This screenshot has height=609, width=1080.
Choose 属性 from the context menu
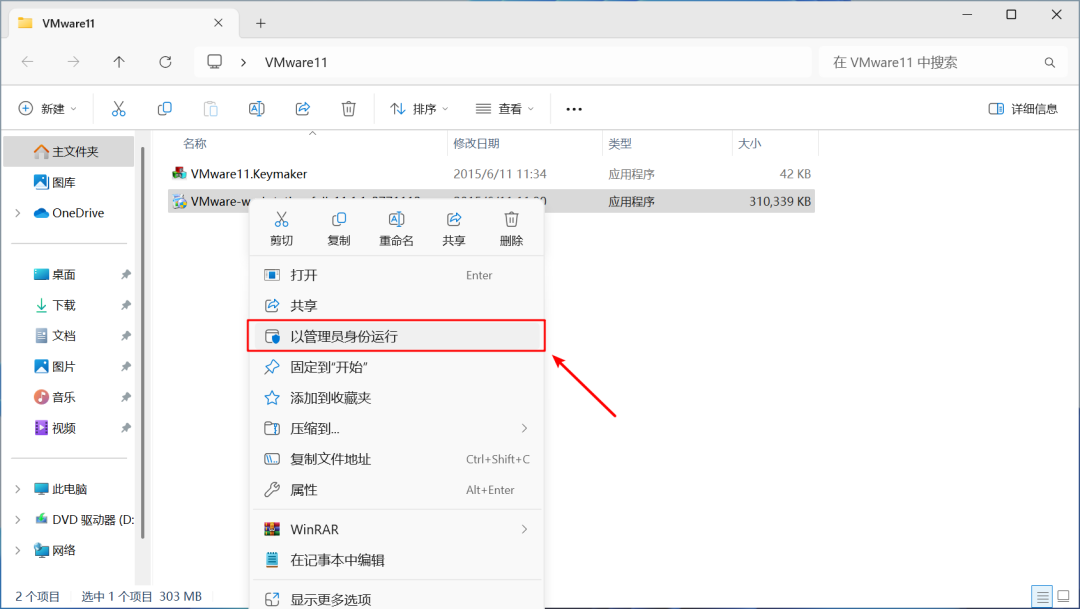point(397,490)
